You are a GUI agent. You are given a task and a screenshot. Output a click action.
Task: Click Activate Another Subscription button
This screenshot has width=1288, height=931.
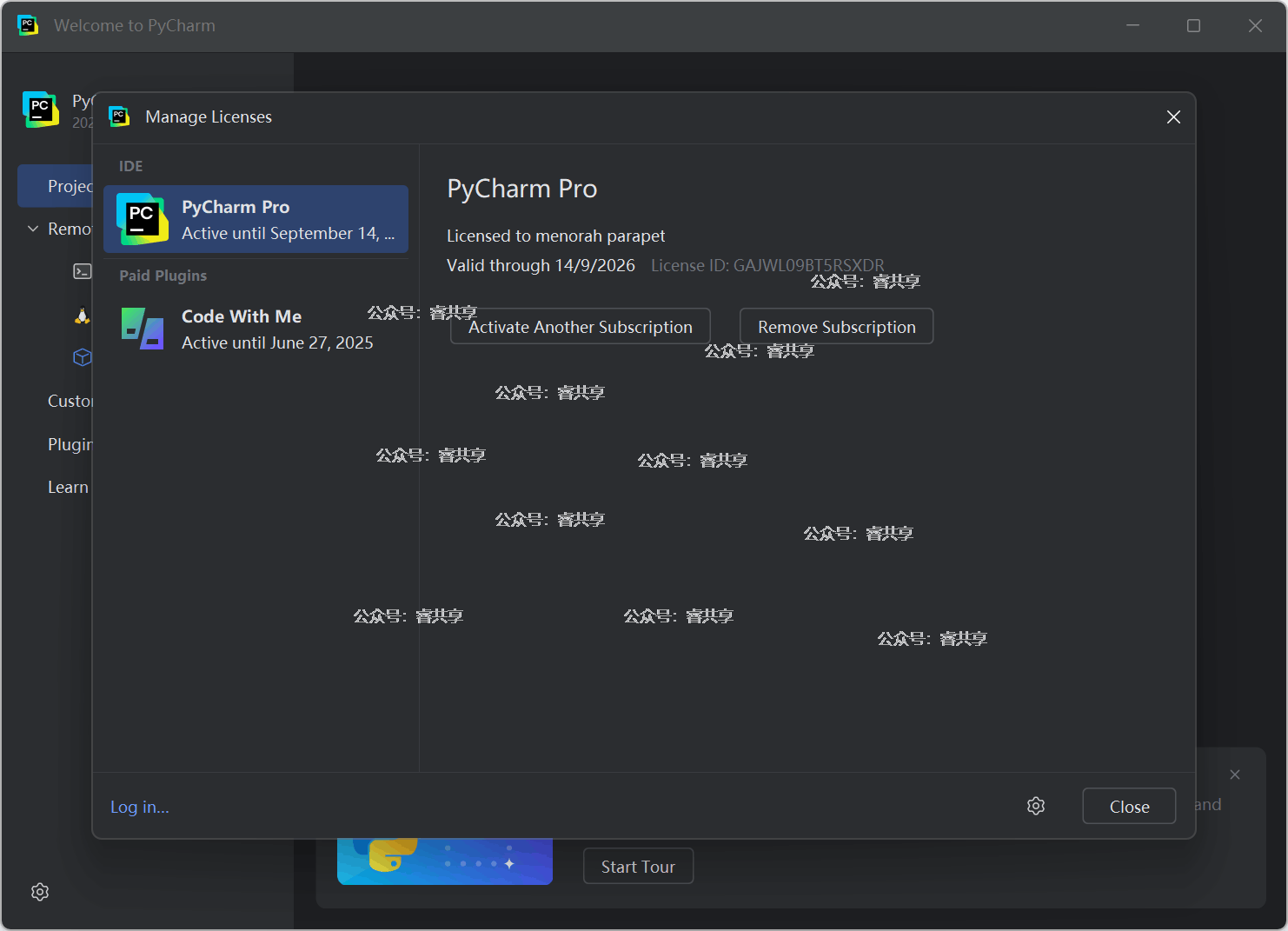(581, 326)
